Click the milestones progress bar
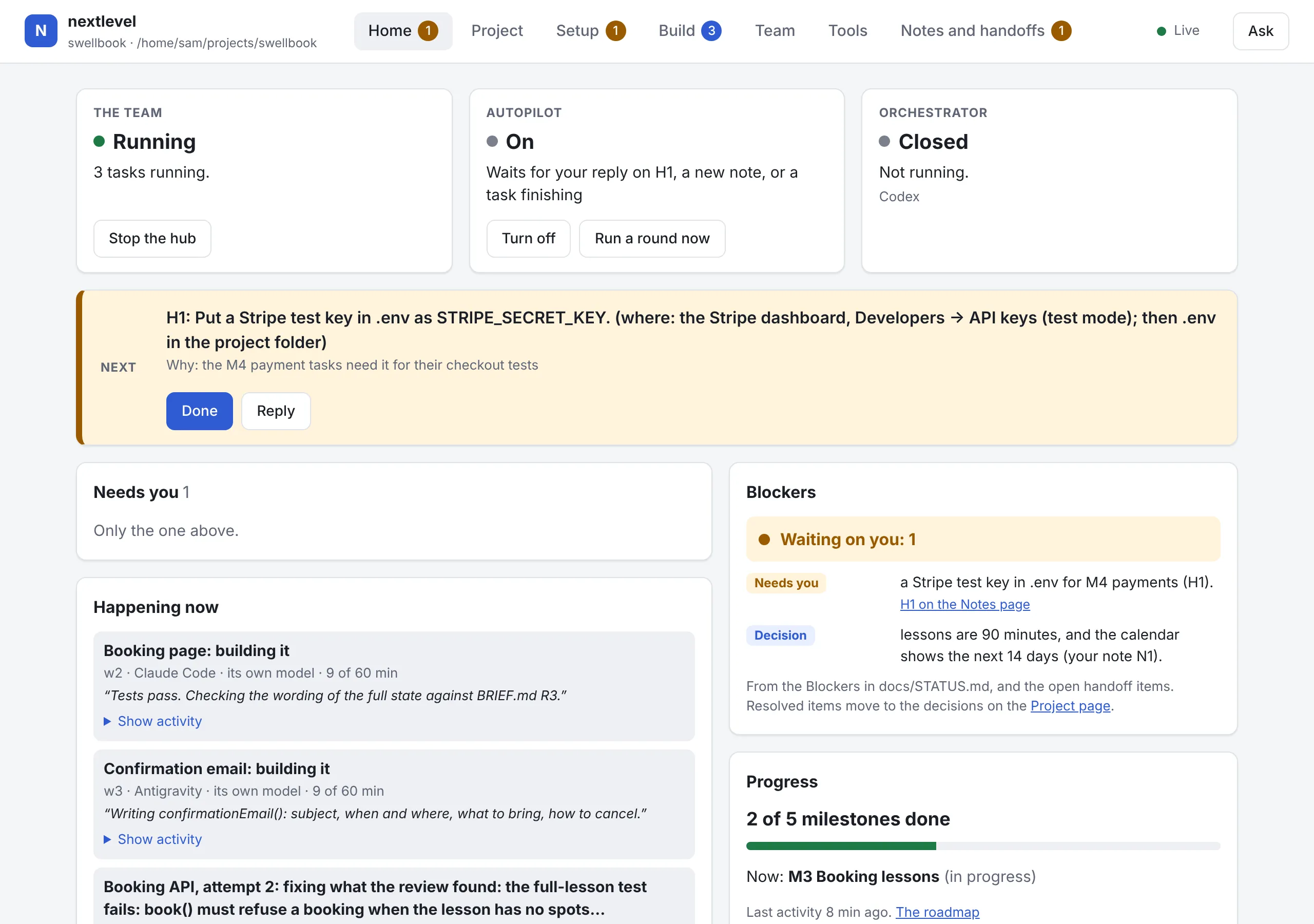 [x=983, y=846]
